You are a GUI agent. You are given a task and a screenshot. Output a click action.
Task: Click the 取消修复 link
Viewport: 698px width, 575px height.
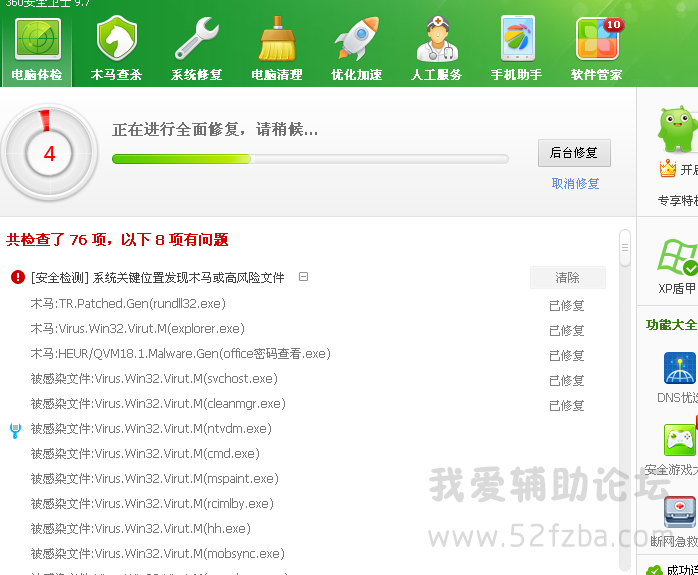click(x=575, y=183)
